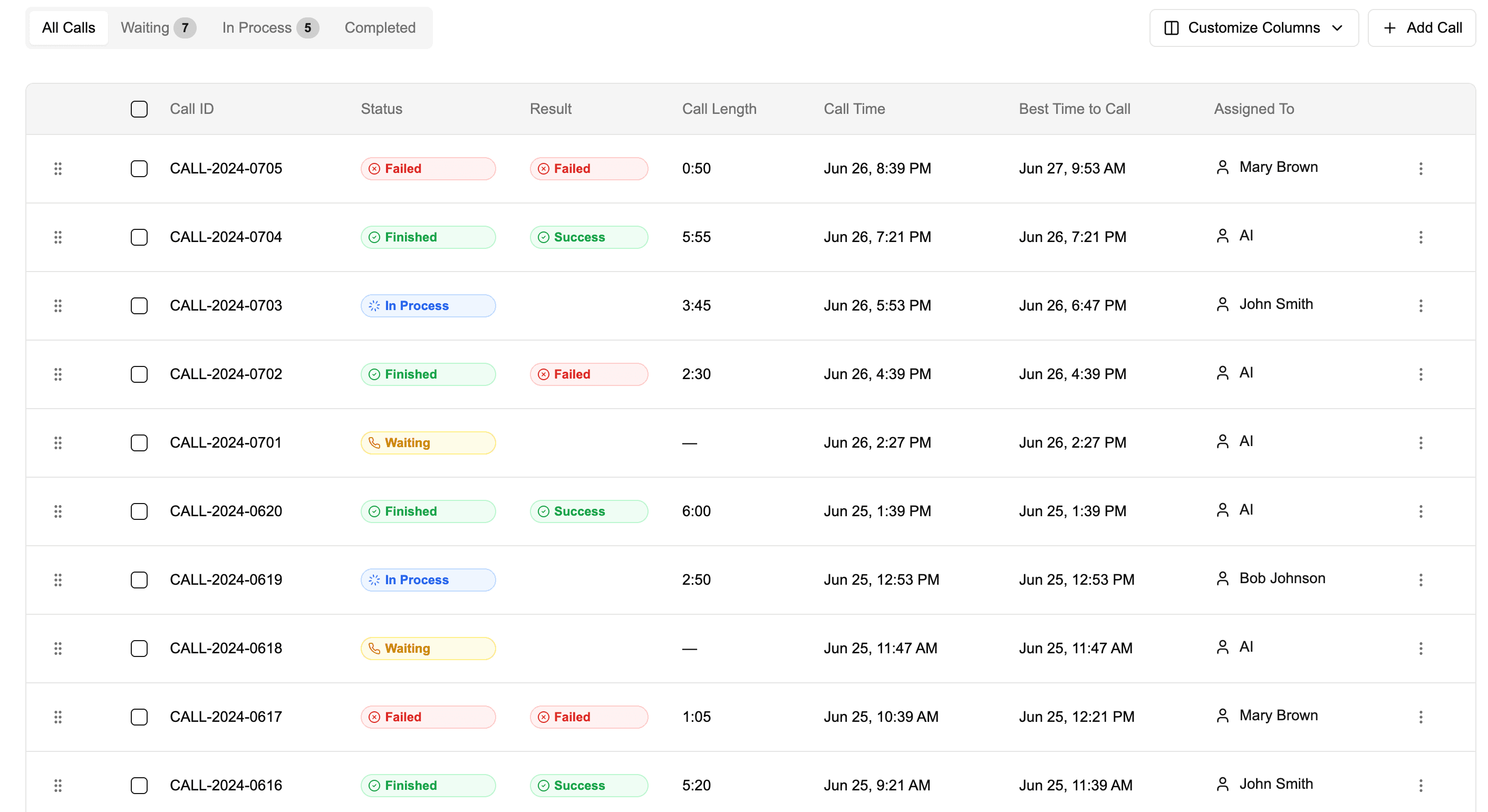
Task: Open row menu for CALL-2024-0619
Action: [x=1421, y=580]
